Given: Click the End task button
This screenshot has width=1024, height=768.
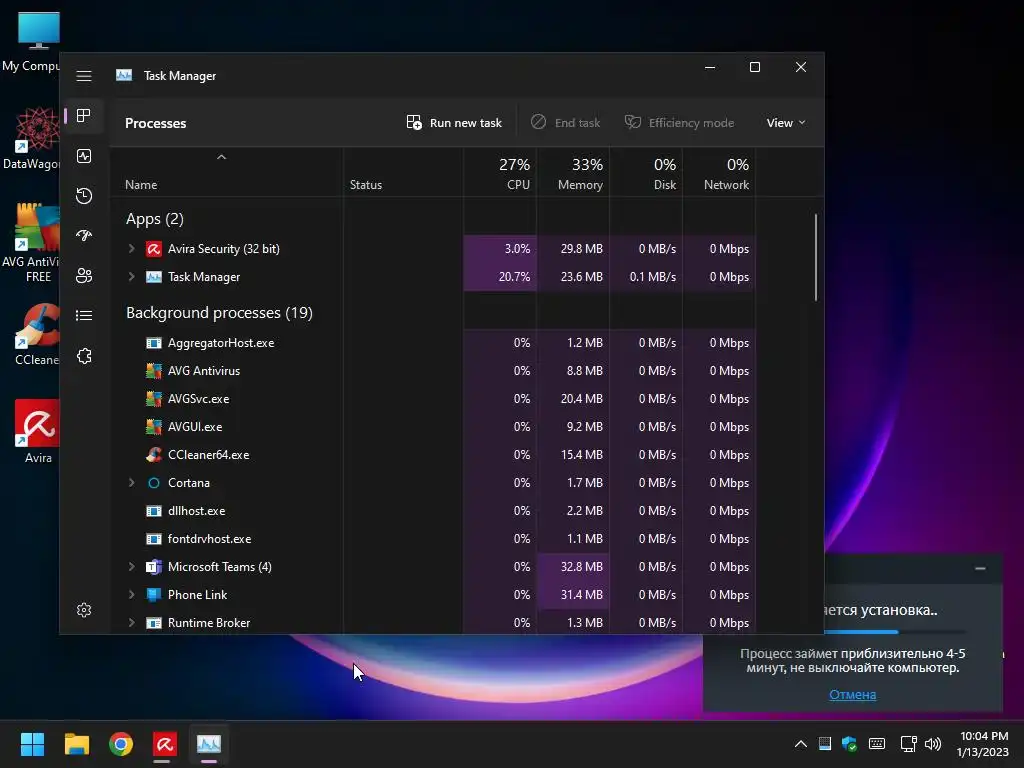Looking at the screenshot, I should [x=565, y=123].
